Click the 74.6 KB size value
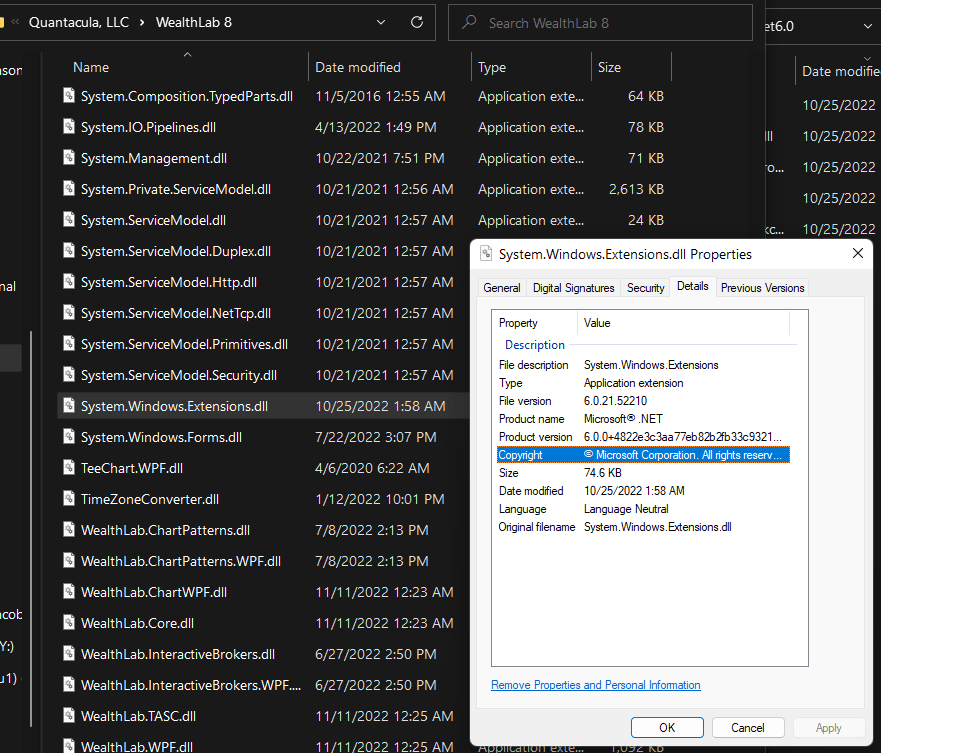Screen dimensions: 960x753 pos(602,473)
